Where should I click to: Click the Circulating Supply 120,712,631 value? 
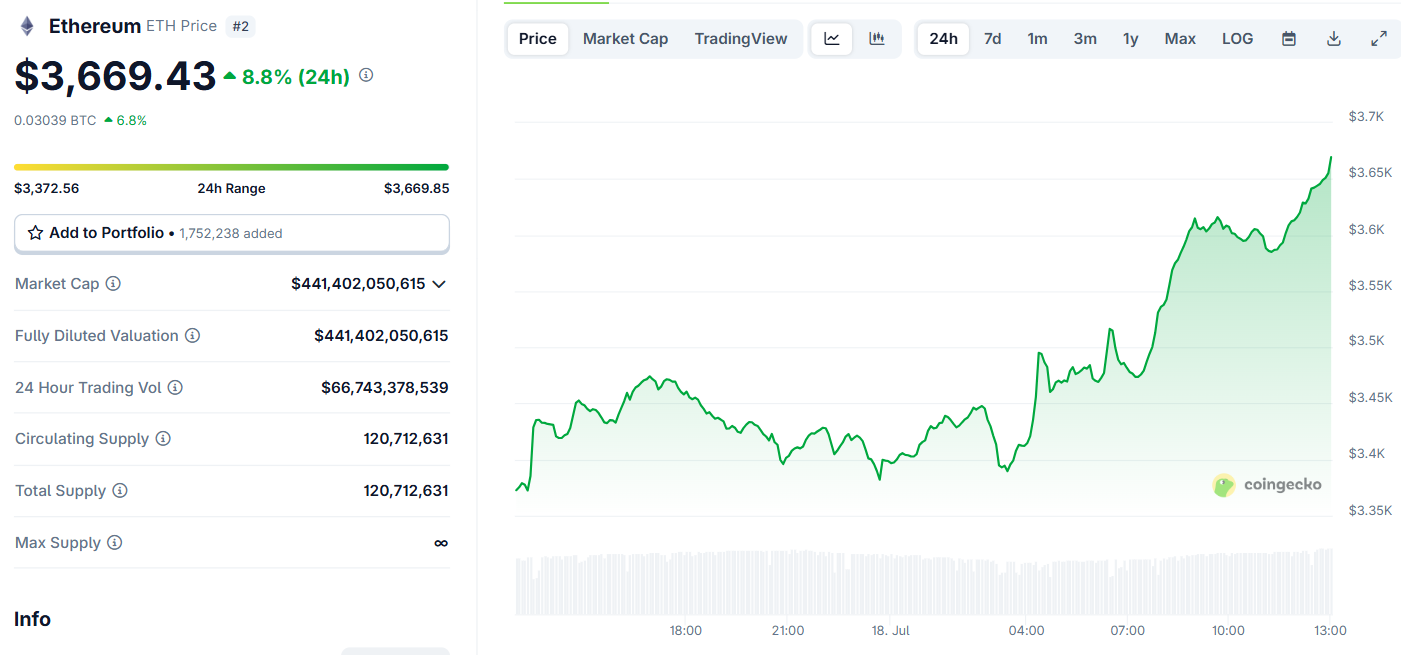[x=406, y=439]
